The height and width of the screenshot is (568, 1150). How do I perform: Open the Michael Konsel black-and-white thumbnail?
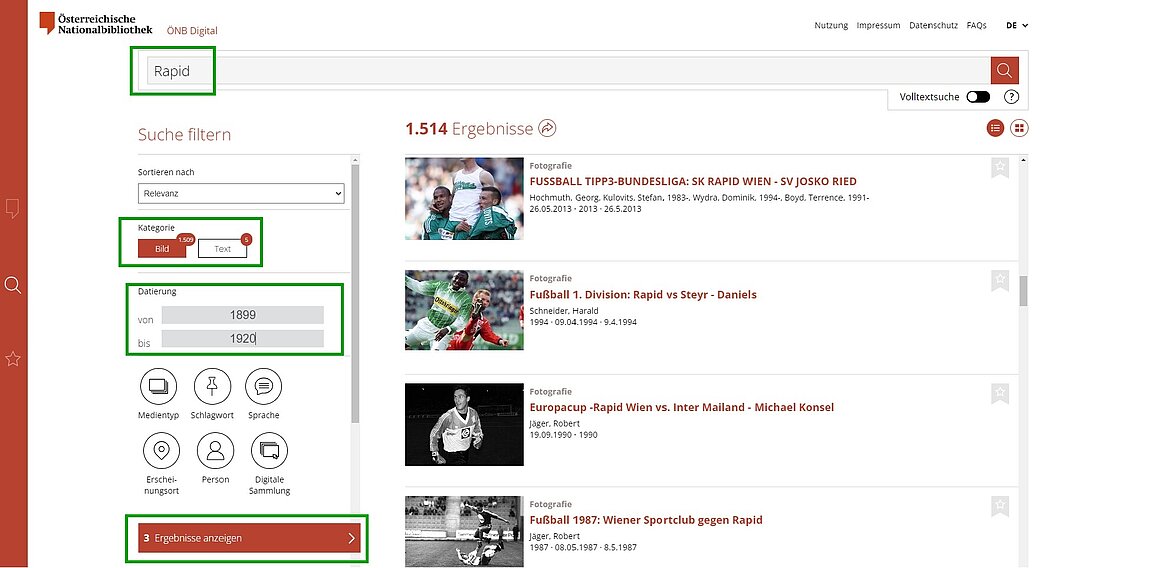point(464,424)
